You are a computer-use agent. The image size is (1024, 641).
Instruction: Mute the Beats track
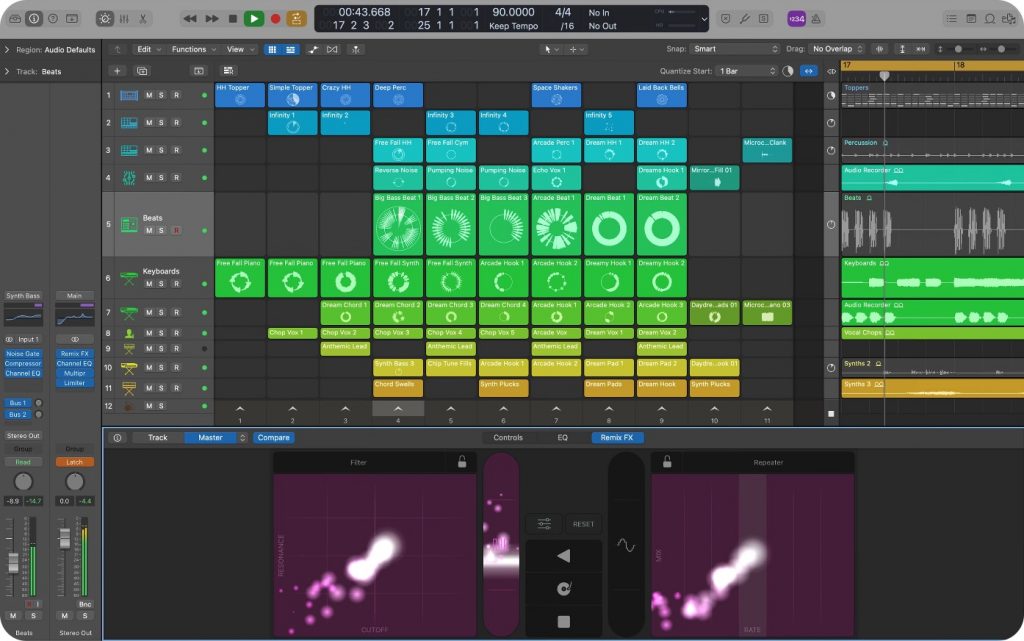148,231
